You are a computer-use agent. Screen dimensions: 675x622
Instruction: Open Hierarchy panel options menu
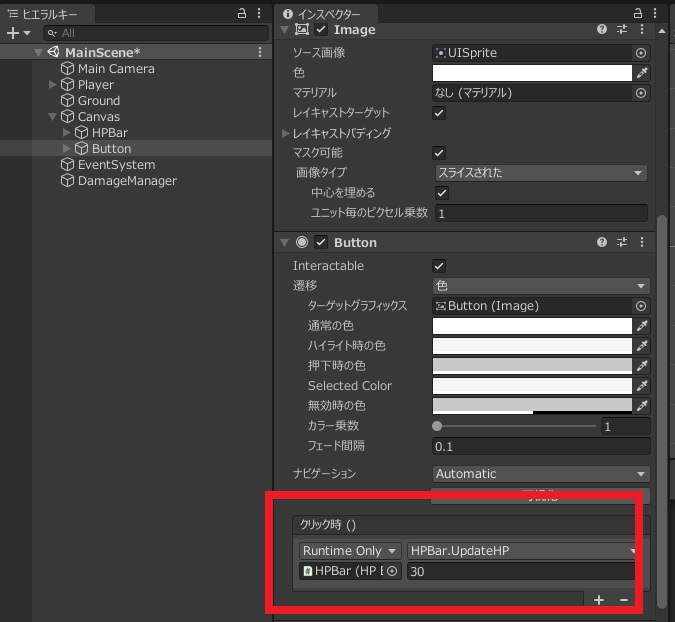pyautogui.click(x=259, y=13)
